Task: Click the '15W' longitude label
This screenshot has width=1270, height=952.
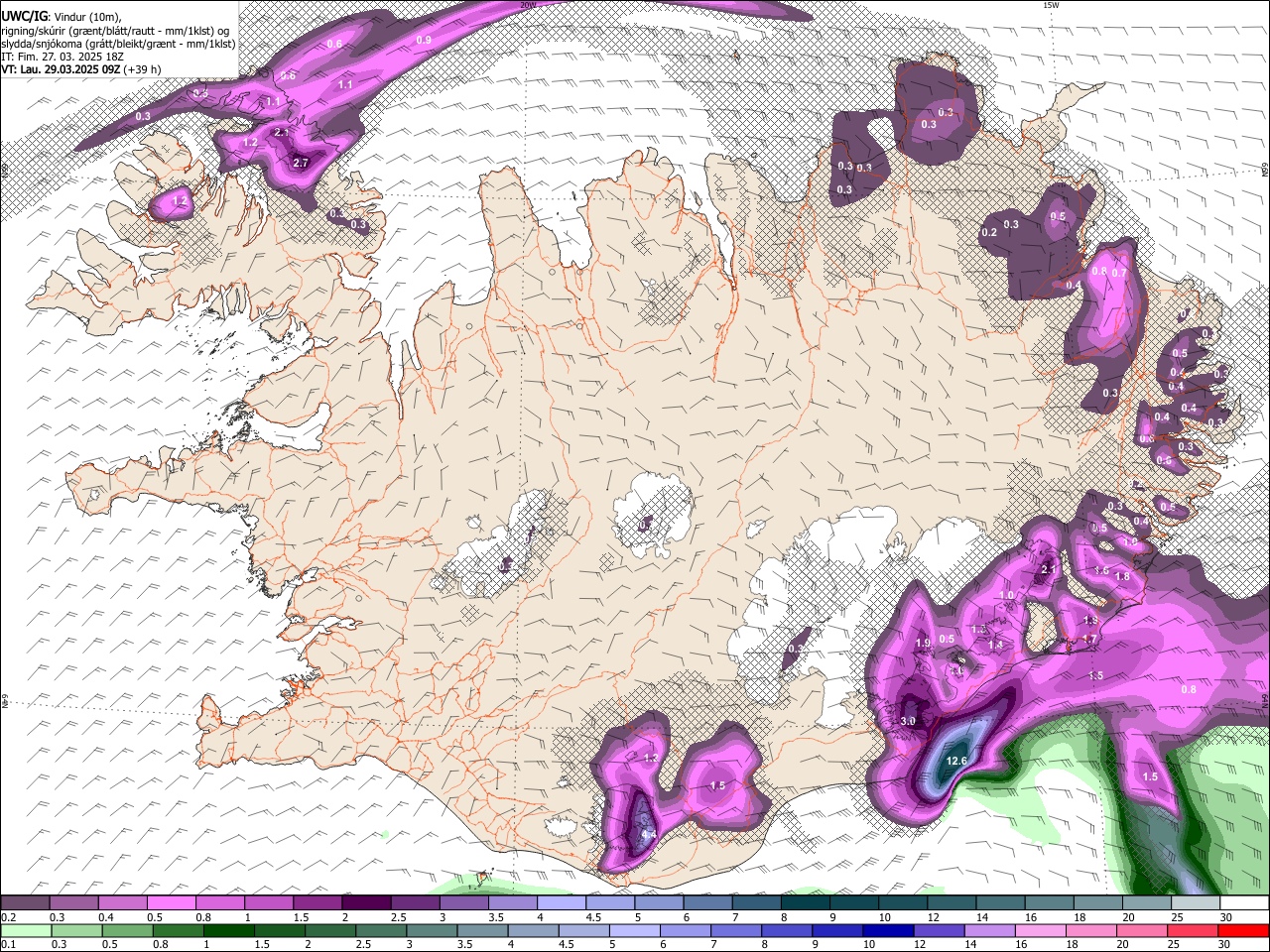Action: tap(1051, 5)
